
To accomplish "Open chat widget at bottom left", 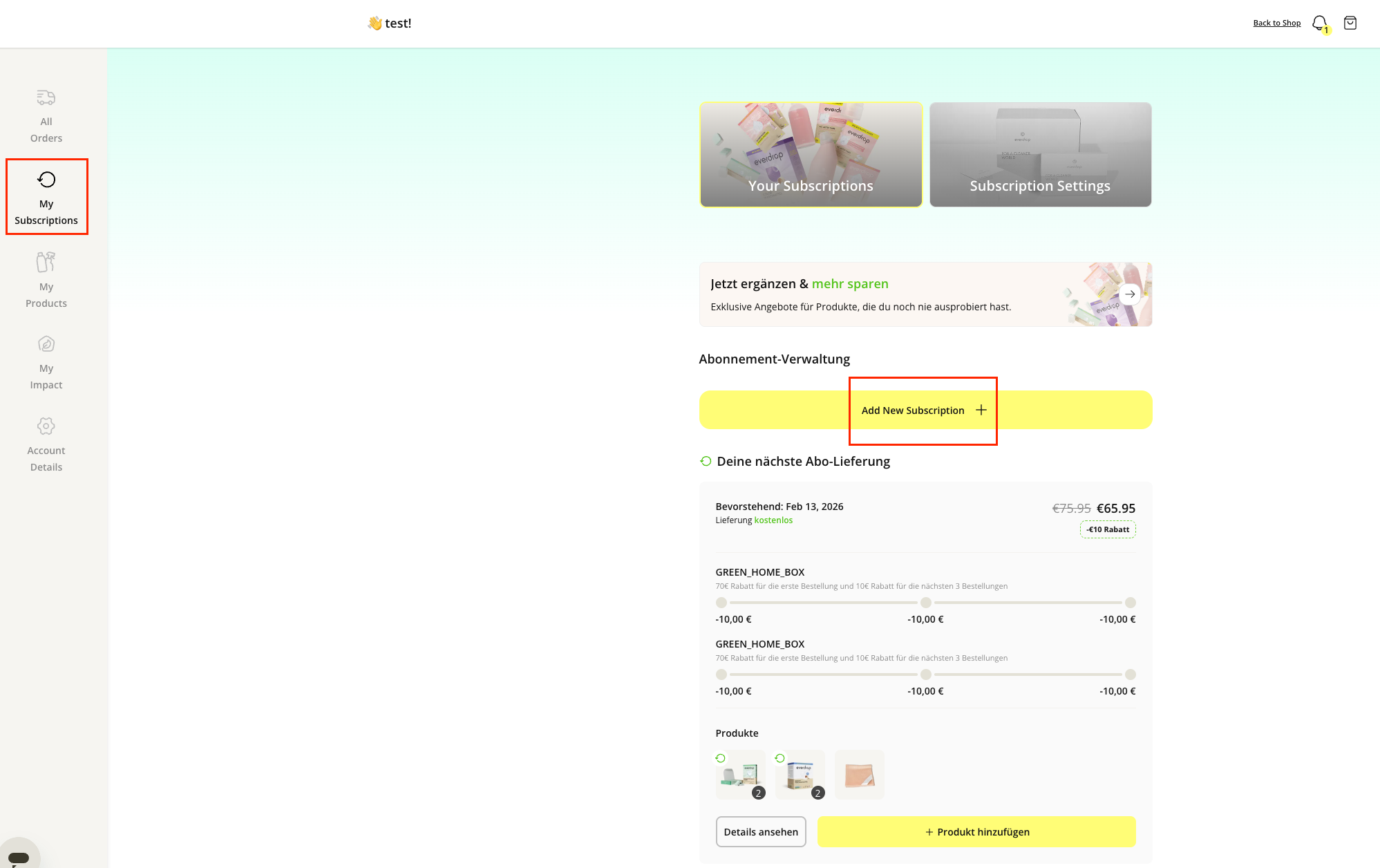I will pos(19,857).
